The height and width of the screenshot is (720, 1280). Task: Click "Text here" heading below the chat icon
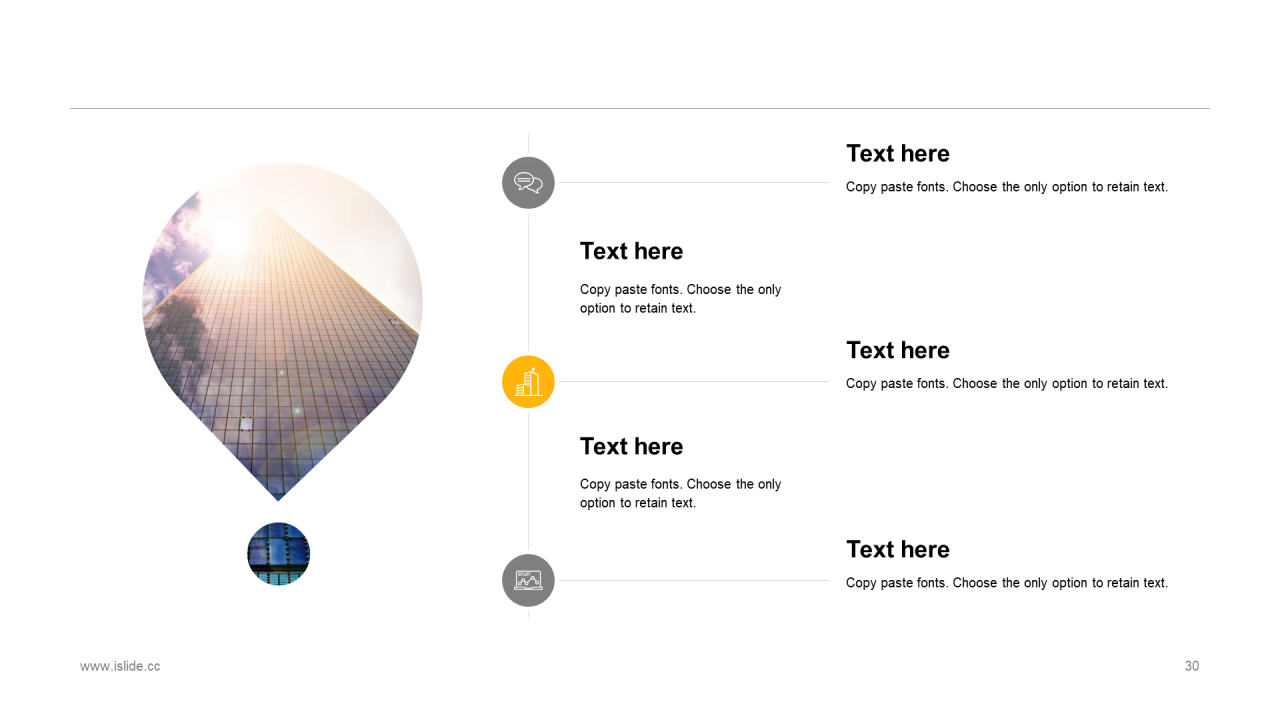pos(632,251)
